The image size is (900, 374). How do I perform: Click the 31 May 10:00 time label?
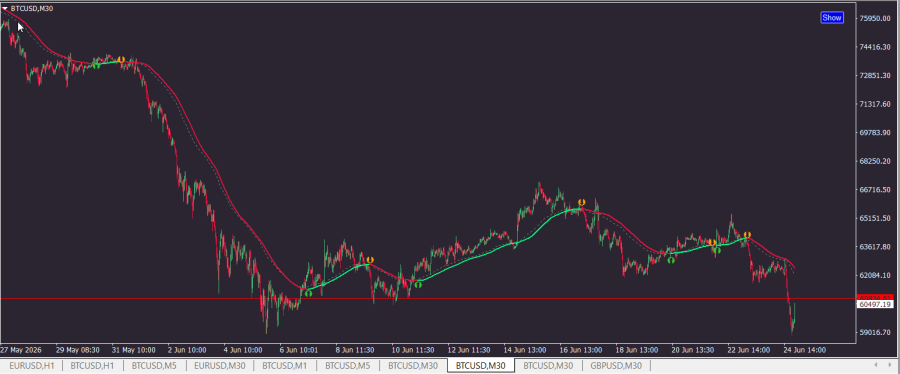(134, 350)
